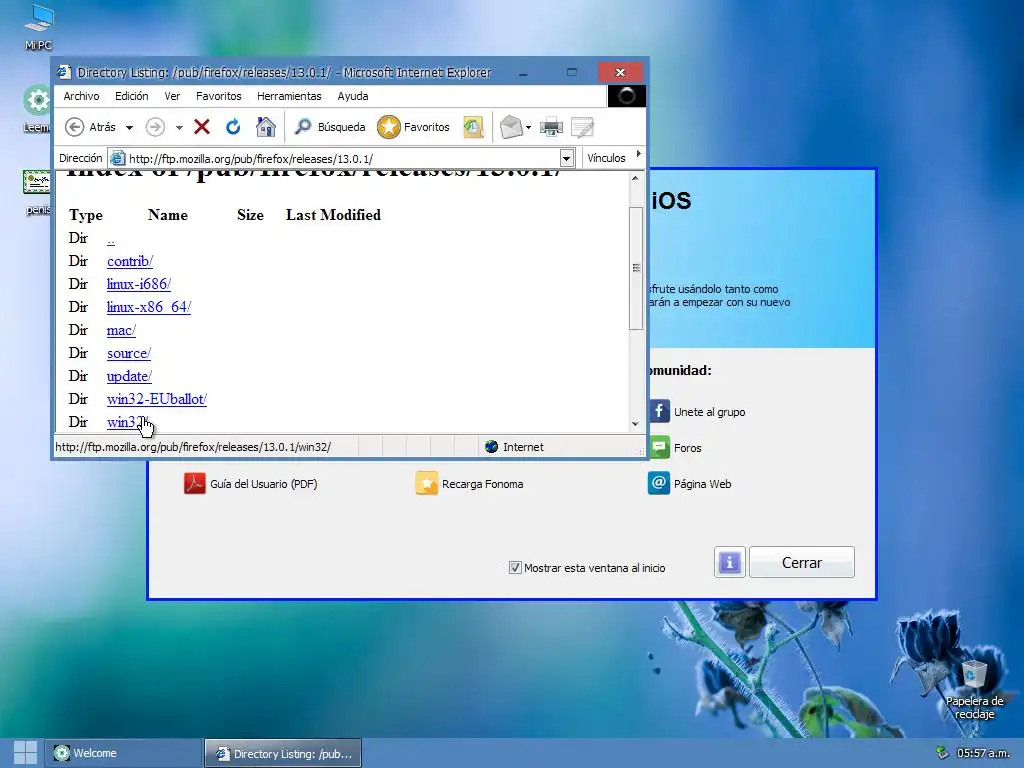Open the Herramientas menu
The width and height of the screenshot is (1024, 768).
pyautogui.click(x=289, y=96)
